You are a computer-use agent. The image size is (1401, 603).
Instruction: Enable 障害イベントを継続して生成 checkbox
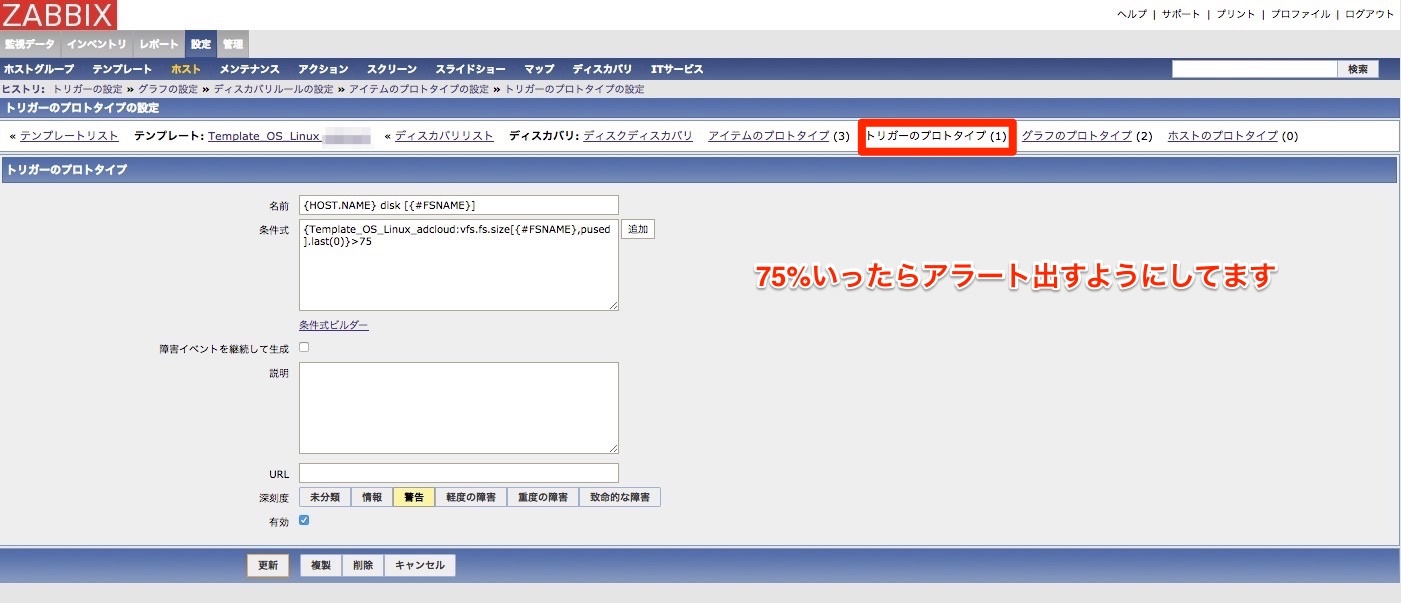click(x=304, y=347)
